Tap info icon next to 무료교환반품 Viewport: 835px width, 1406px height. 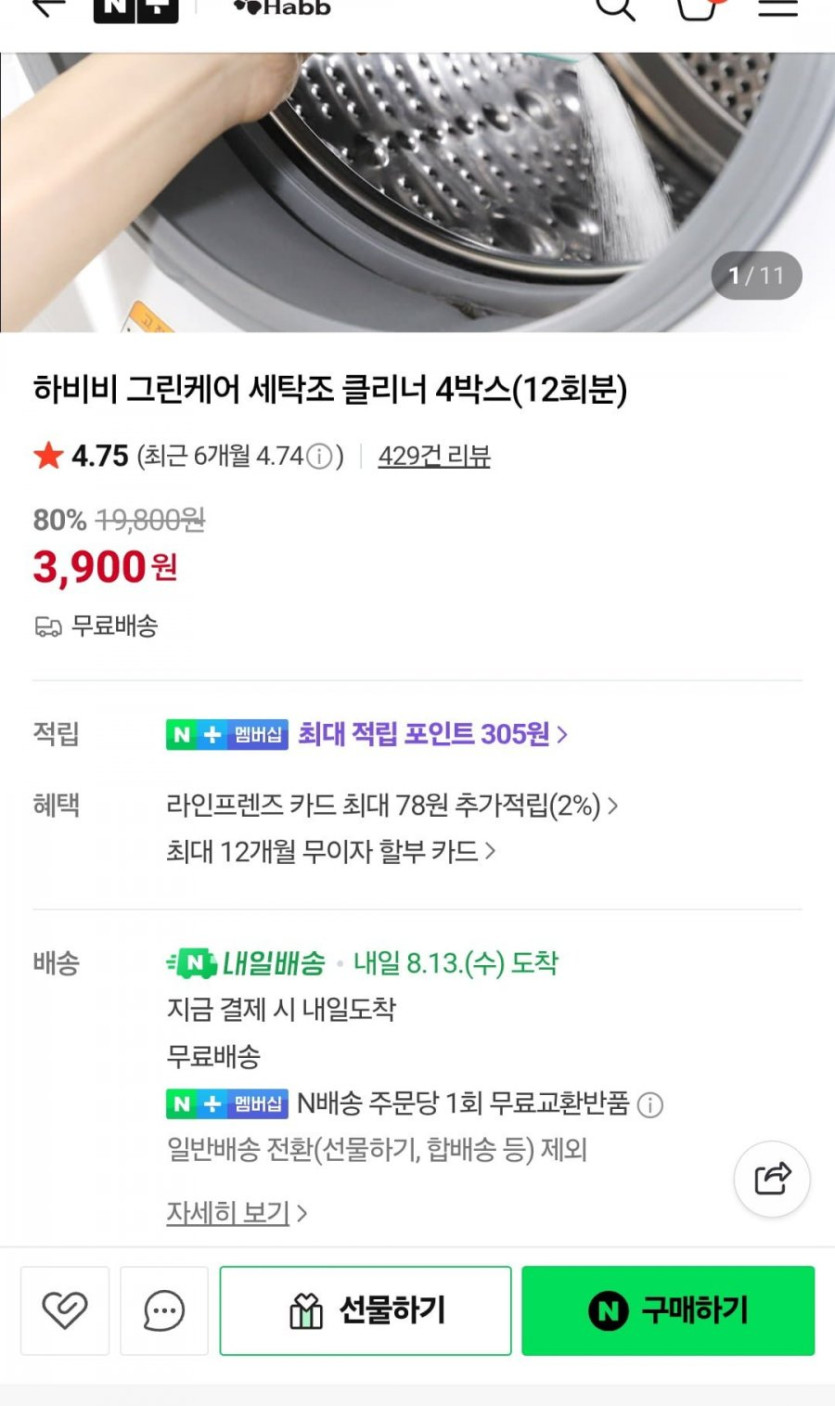click(650, 1105)
